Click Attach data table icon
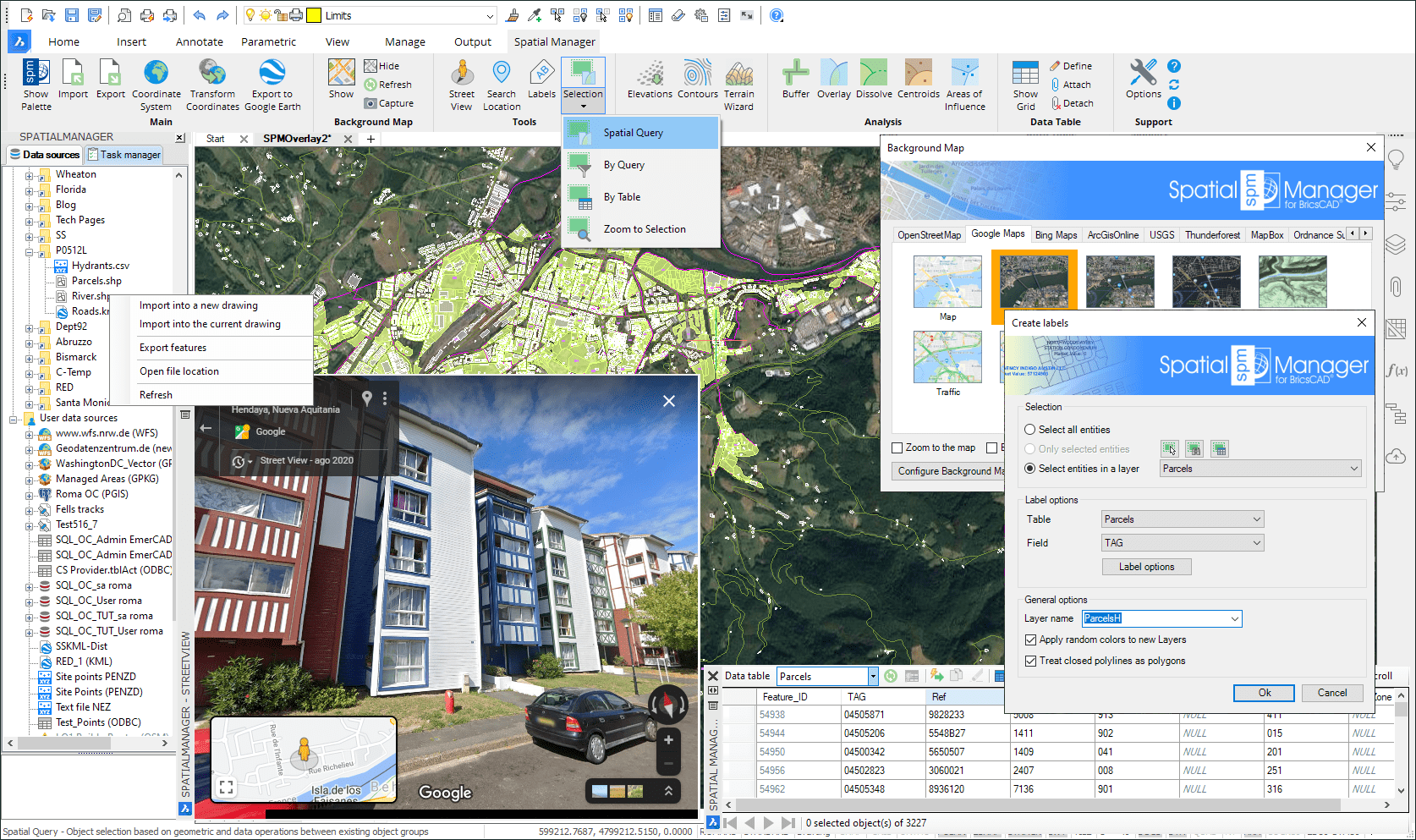This screenshot has width=1416, height=840. pyautogui.click(x=1070, y=85)
